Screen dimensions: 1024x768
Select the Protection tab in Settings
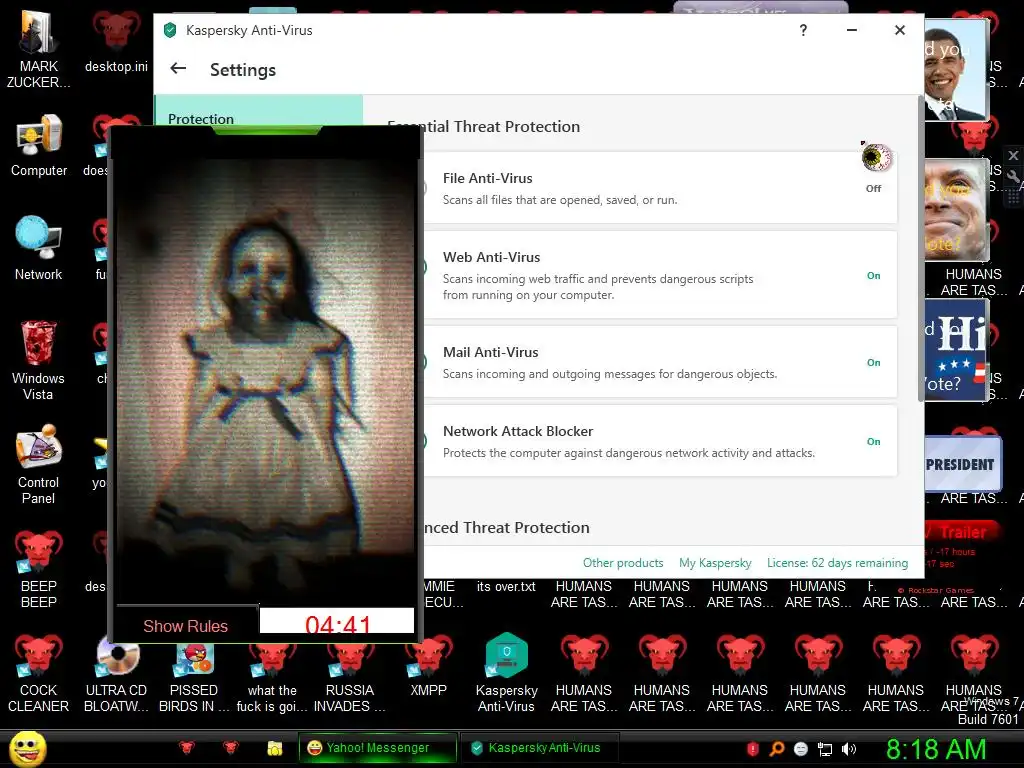[258, 111]
